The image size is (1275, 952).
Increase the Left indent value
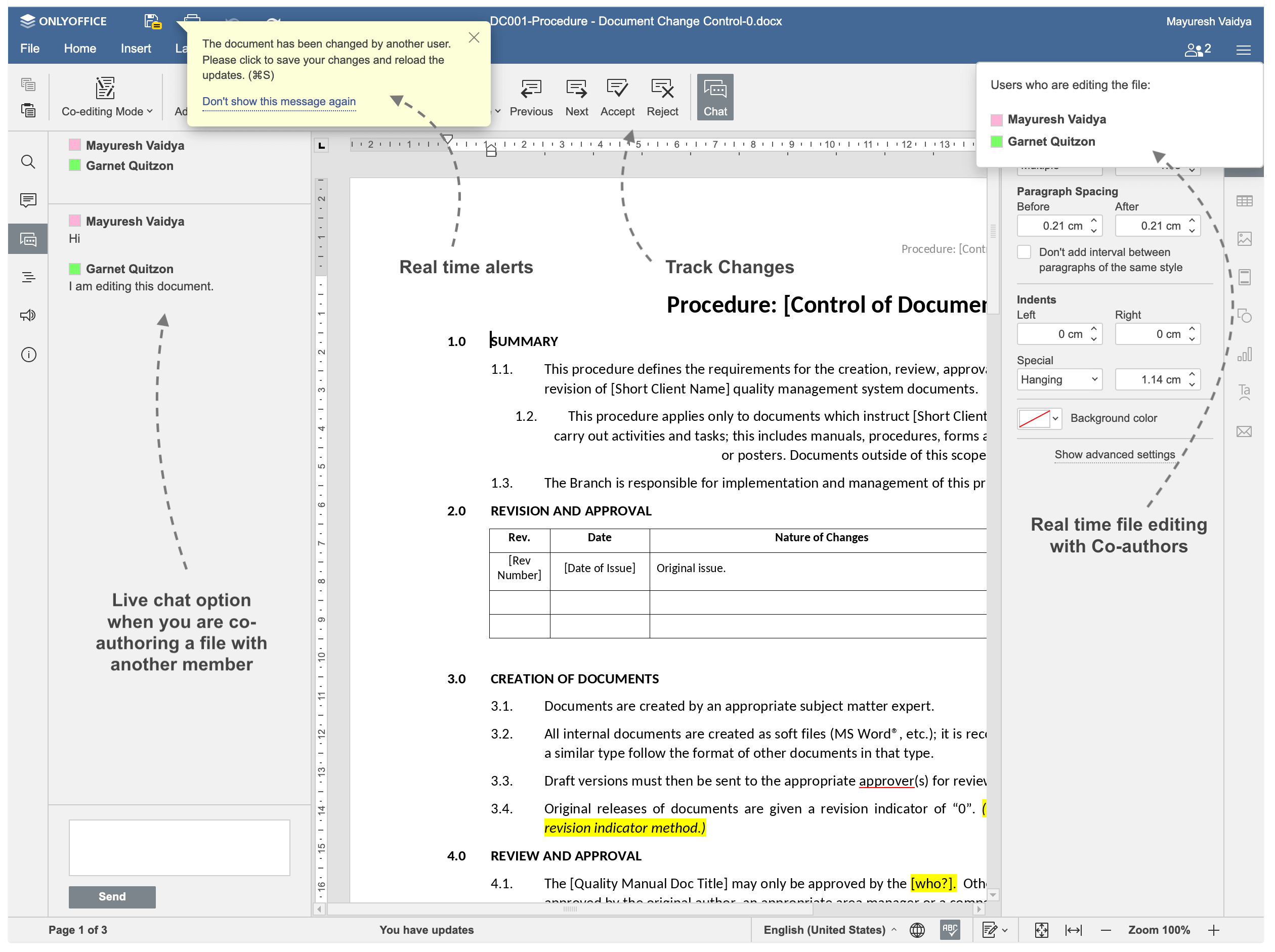click(1093, 329)
